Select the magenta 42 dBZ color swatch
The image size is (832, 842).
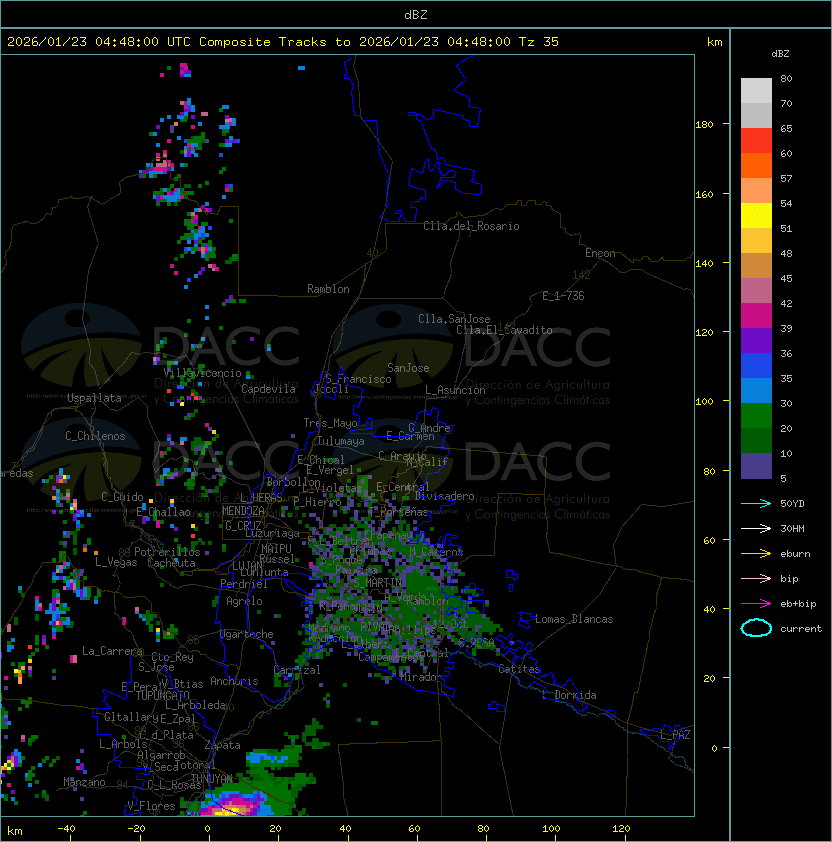(x=756, y=316)
